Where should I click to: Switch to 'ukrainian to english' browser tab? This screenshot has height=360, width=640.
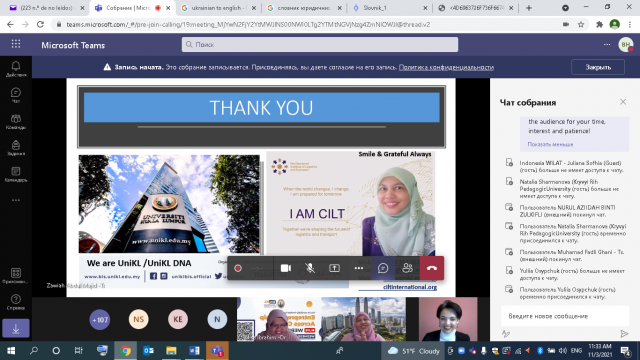click(219, 8)
